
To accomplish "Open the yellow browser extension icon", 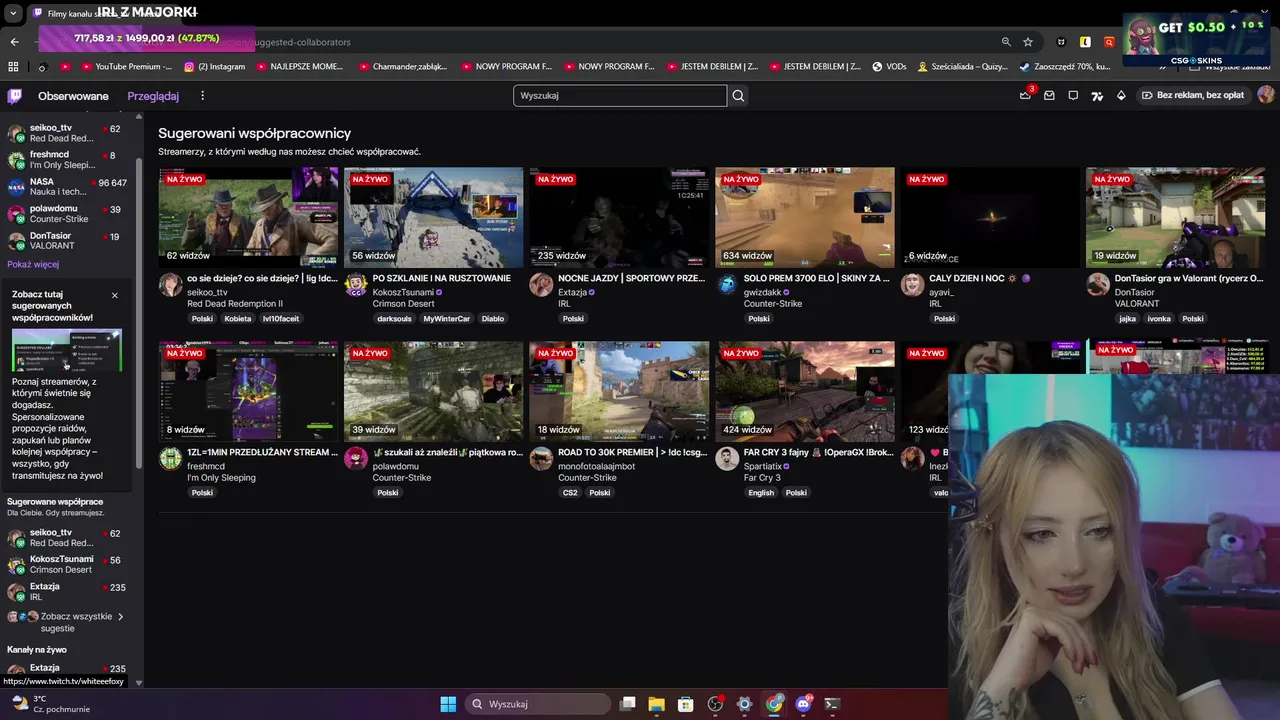I will (x=1085, y=42).
